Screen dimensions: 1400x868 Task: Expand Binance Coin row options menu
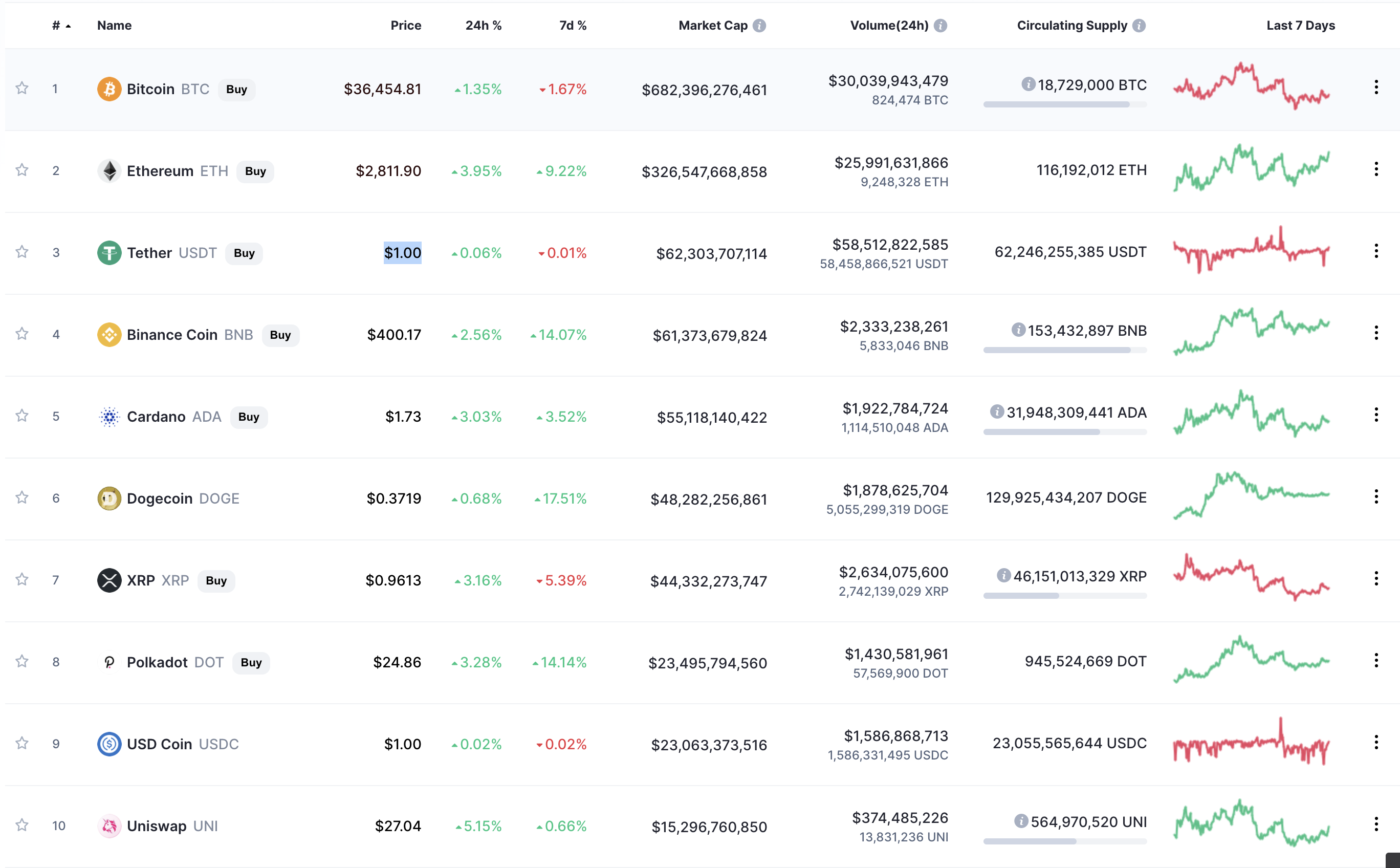(x=1376, y=333)
